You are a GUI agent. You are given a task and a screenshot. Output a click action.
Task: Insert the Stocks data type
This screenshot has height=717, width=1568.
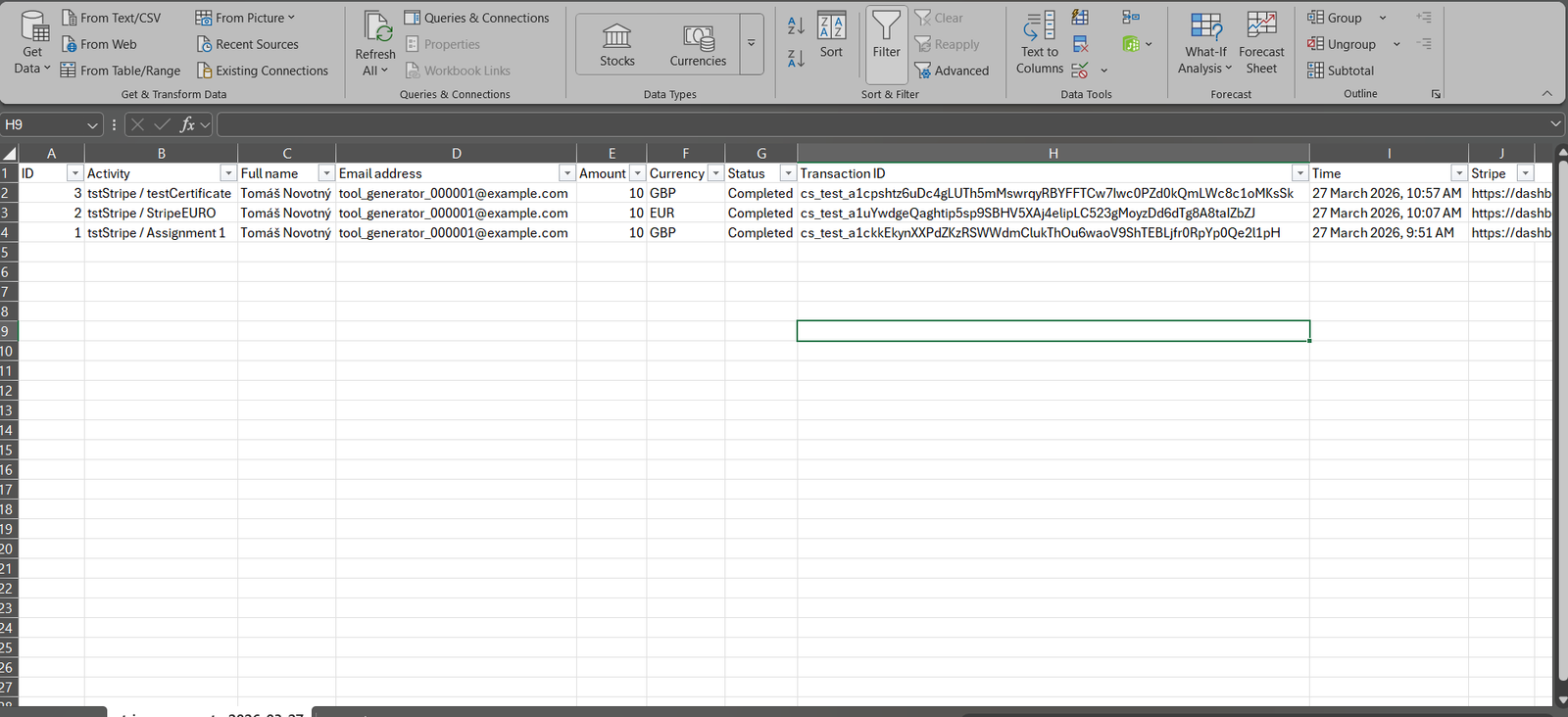click(617, 45)
